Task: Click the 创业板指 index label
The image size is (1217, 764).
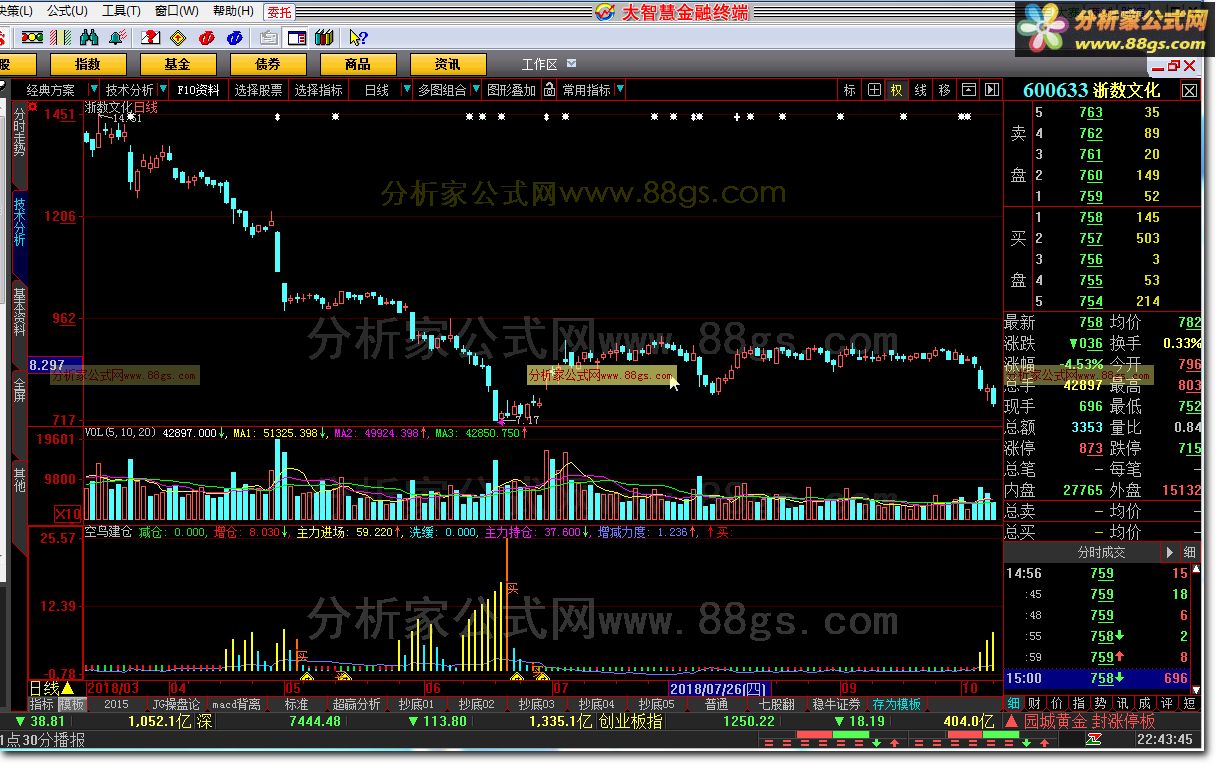Action: coord(631,721)
